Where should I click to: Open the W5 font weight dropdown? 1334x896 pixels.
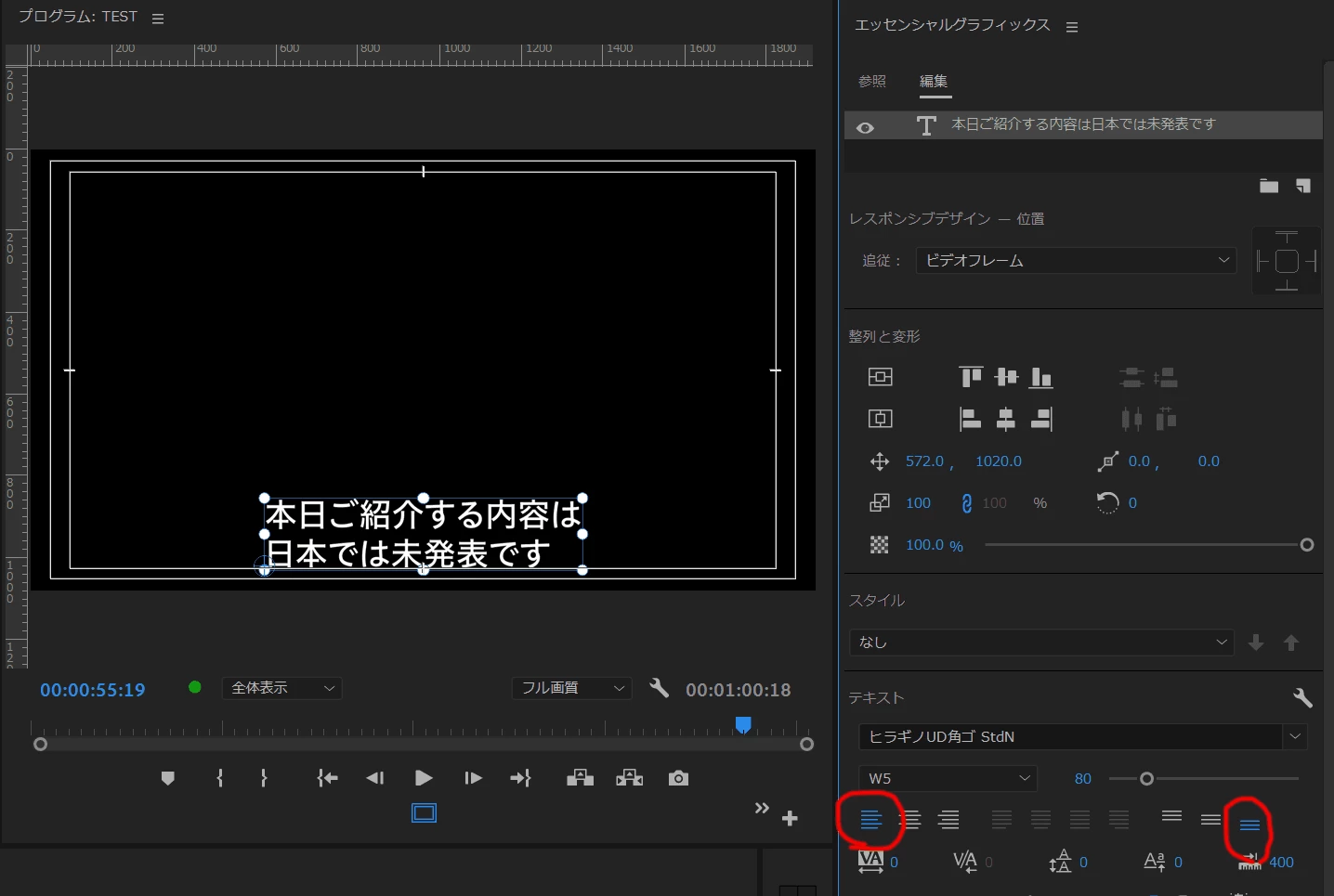[x=948, y=778]
